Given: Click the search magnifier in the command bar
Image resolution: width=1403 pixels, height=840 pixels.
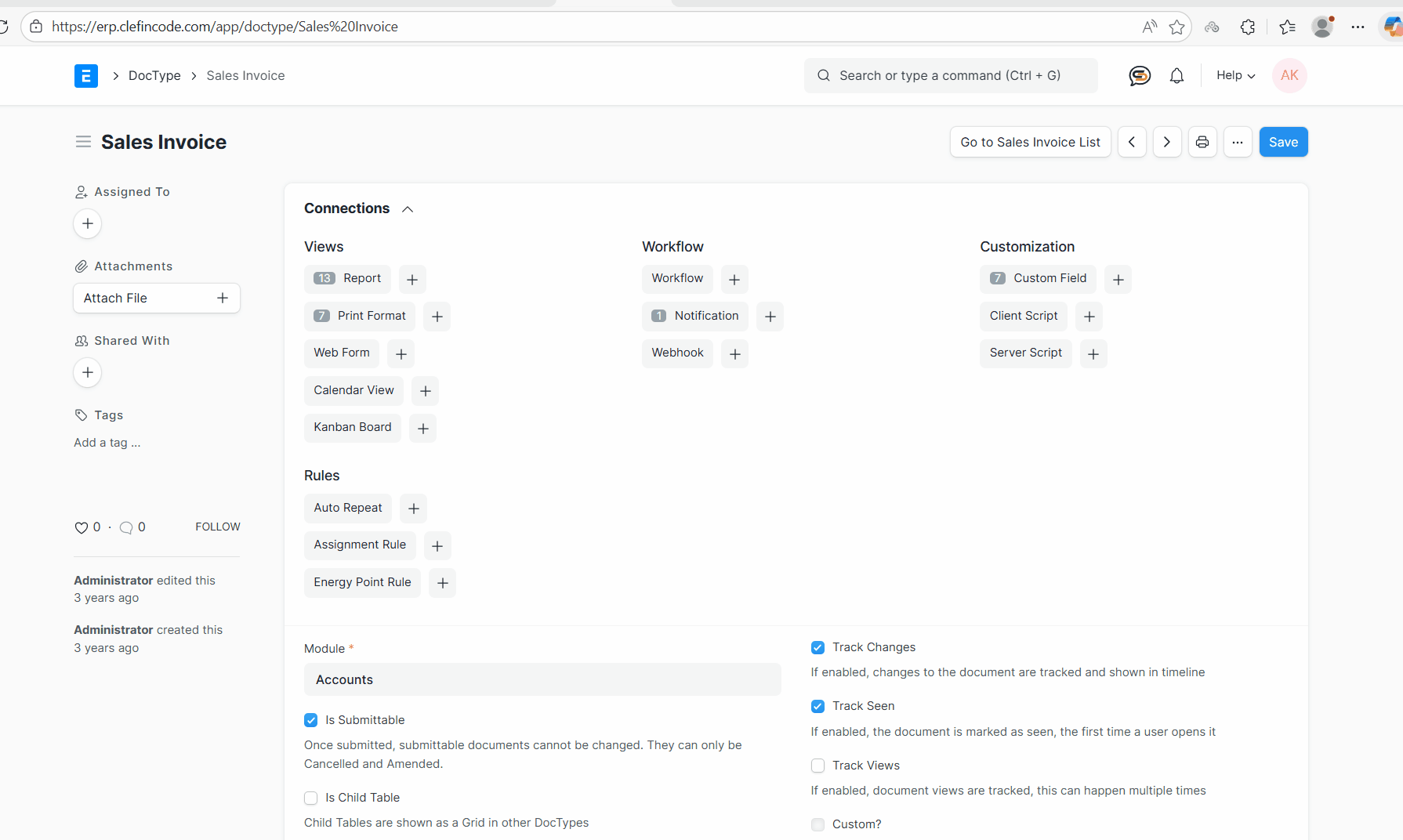Looking at the screenshot, I should (x=823, y=75).
